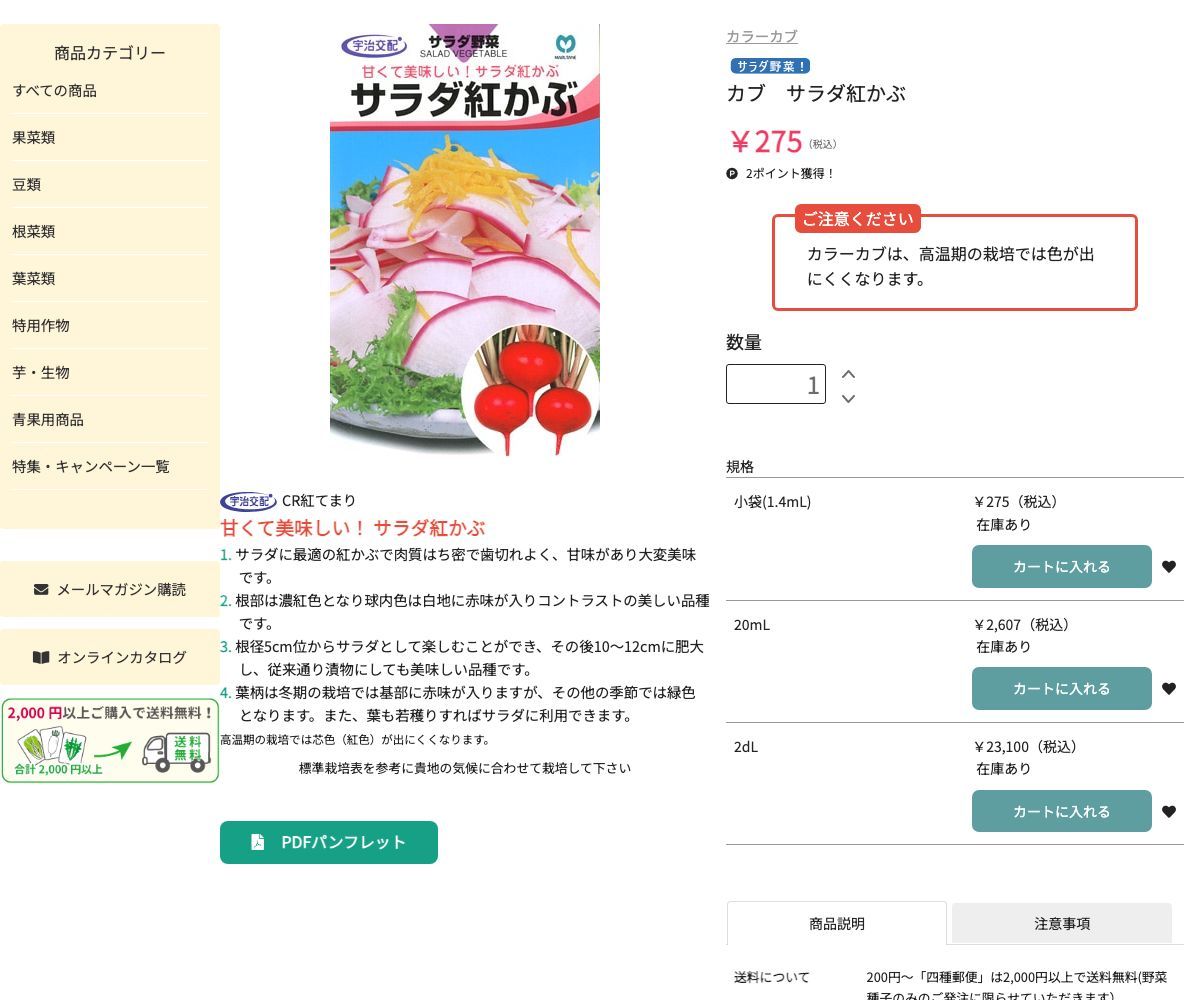Toggle the heart favorite for 20mL
Image resolution: width=1200 pixels, height=1000 pixels.
click(x=1169, y=688)
